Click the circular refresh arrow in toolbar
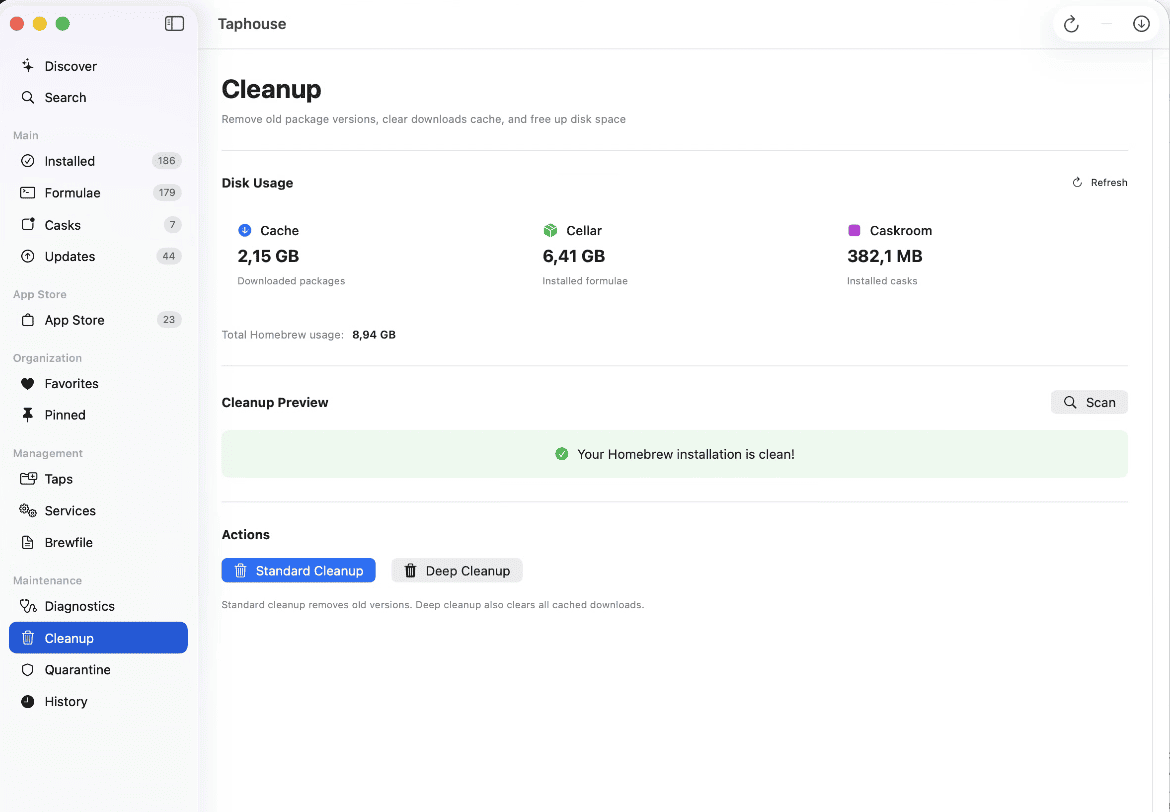The width and height of the screenshot is (1170, 812). point(1071,24)
